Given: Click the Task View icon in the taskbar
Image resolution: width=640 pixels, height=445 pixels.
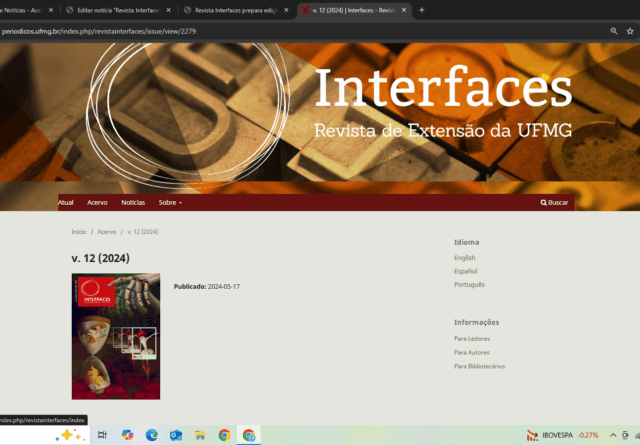Looking at the screenshot, I should pos(102,435).
